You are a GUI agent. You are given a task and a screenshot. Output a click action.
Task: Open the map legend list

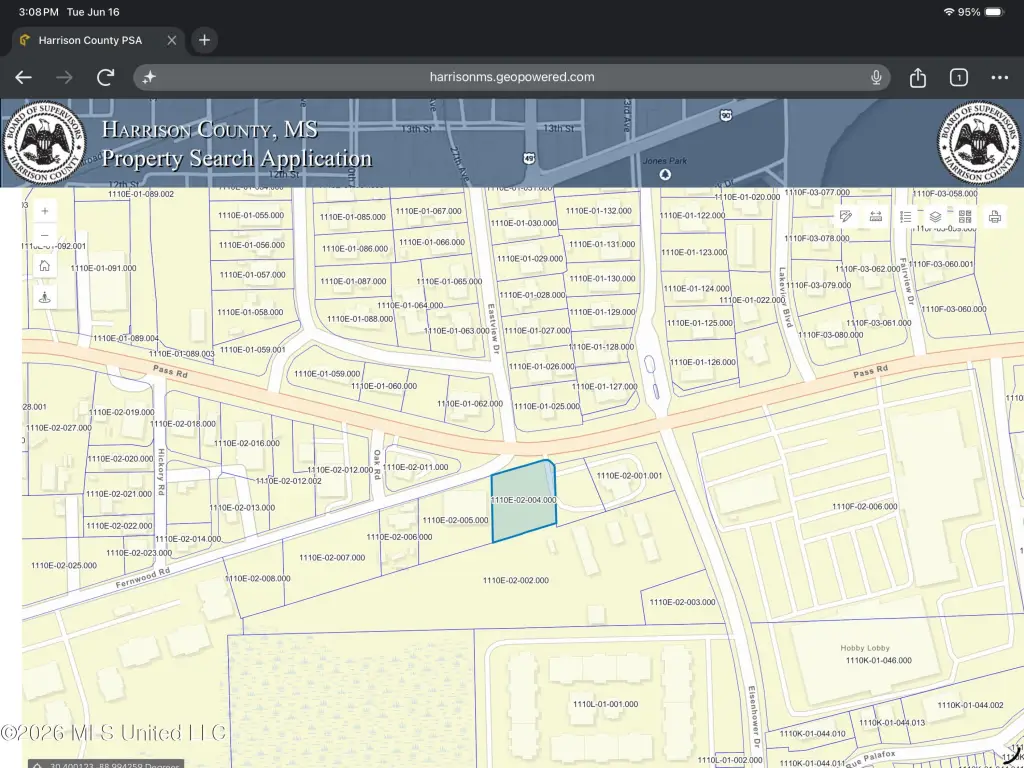[x=905, y=216]
